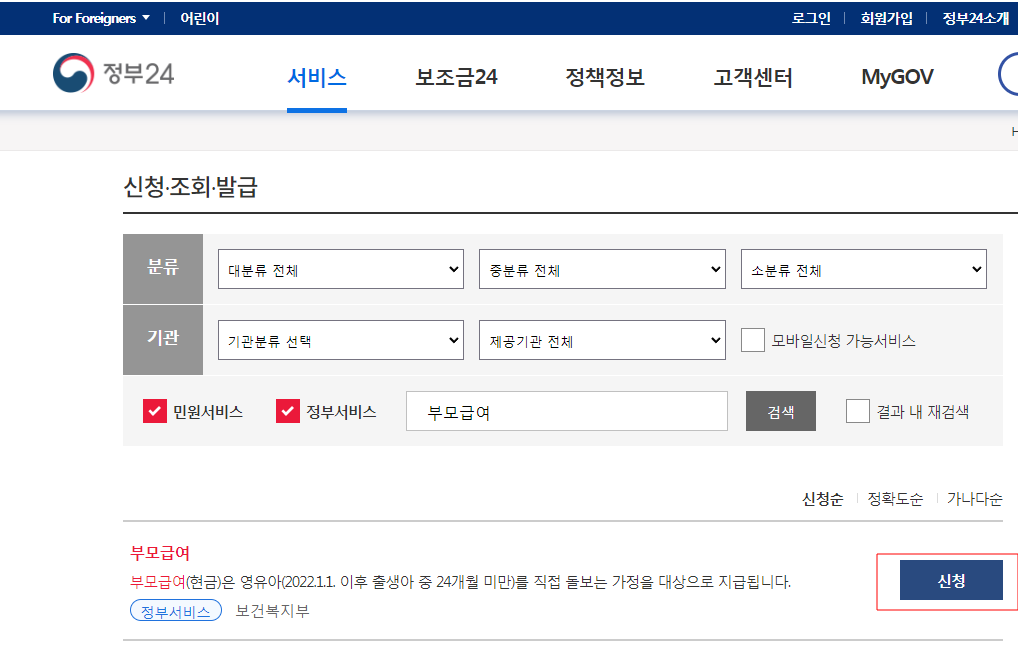This screenshot has width=1018, height=669.
Task: Open the 기관분류 선택 dropdown
Action: [x=340, y=340]
